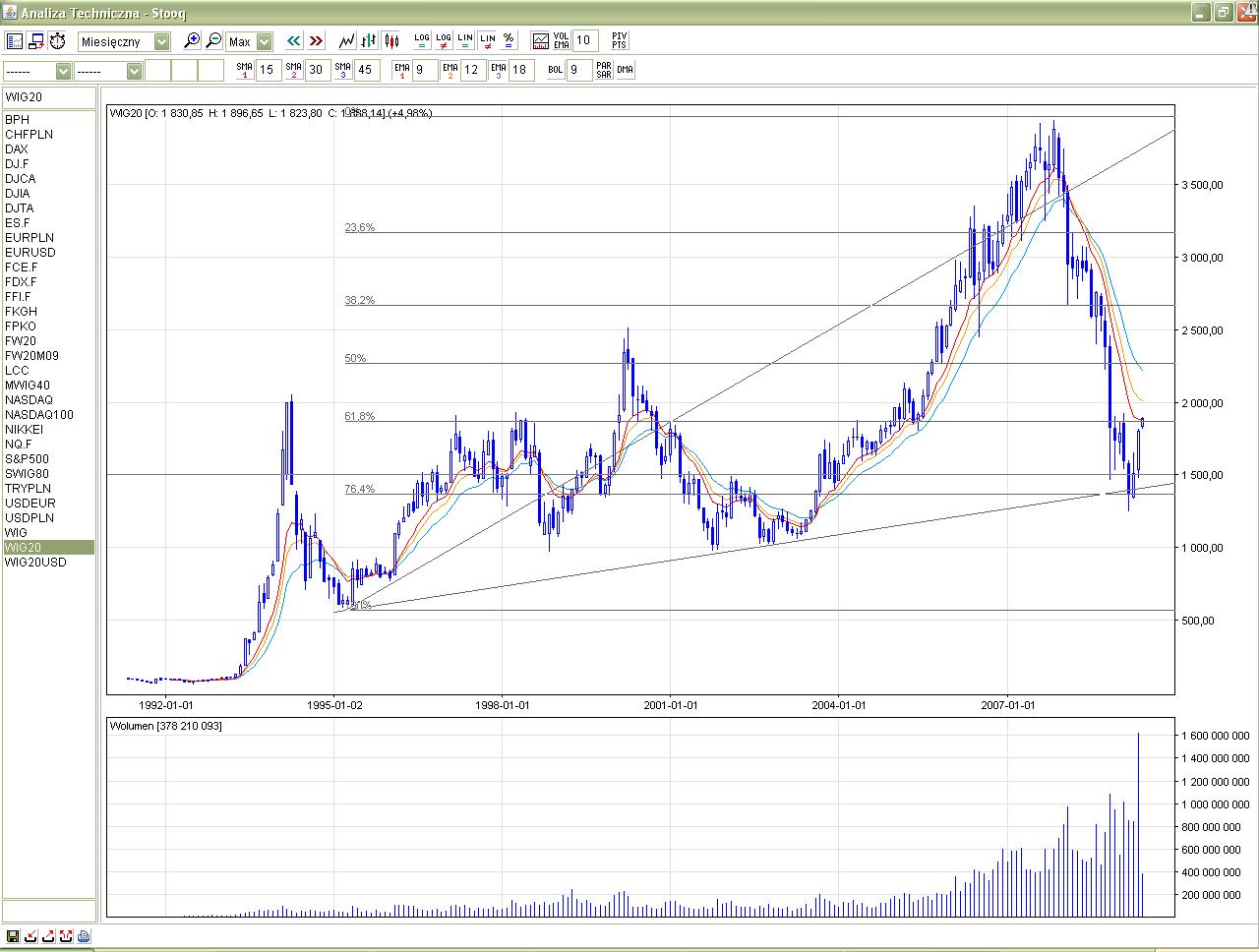Select NASDAQ100 in the symbol list
Viewport: 1259px width, 952px height.
38,415
